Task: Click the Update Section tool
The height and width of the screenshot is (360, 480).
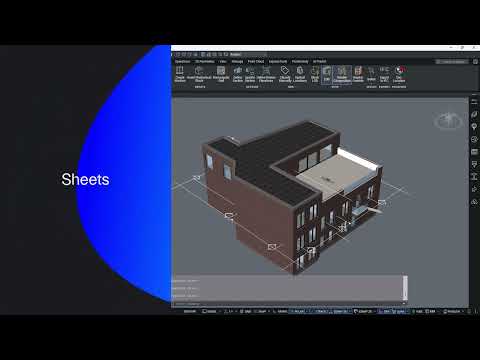Action: pos(250,74)
